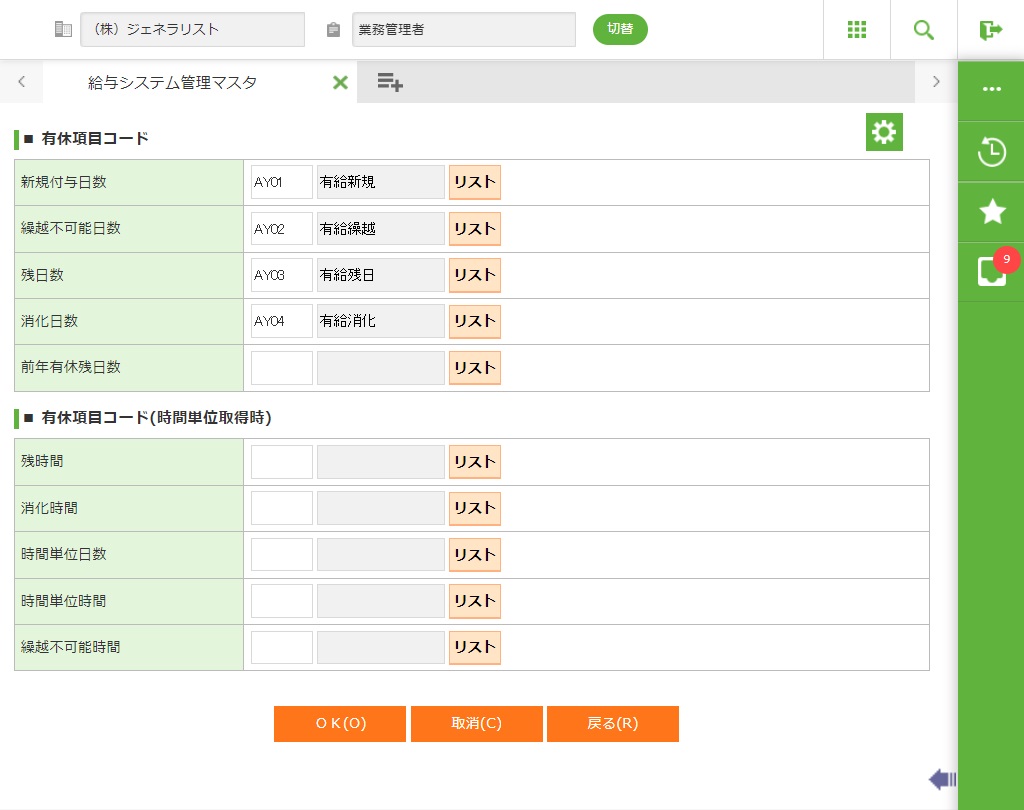Open the history clock icon in sidebar
1024x810 pixels.
coord(991,152)
